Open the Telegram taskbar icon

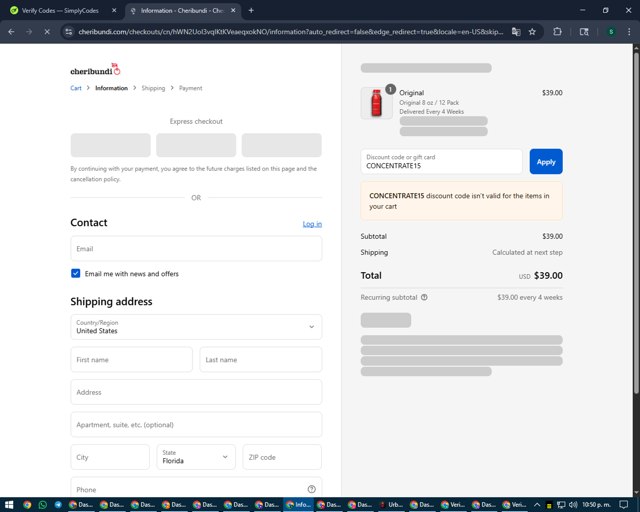pos(58,505)
